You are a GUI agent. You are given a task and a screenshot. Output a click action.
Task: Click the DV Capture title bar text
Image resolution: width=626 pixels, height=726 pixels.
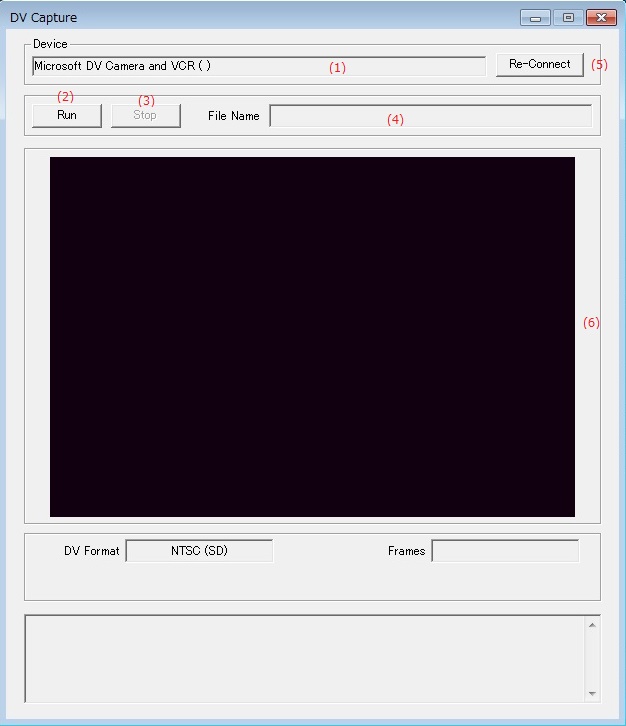[44, 18]
